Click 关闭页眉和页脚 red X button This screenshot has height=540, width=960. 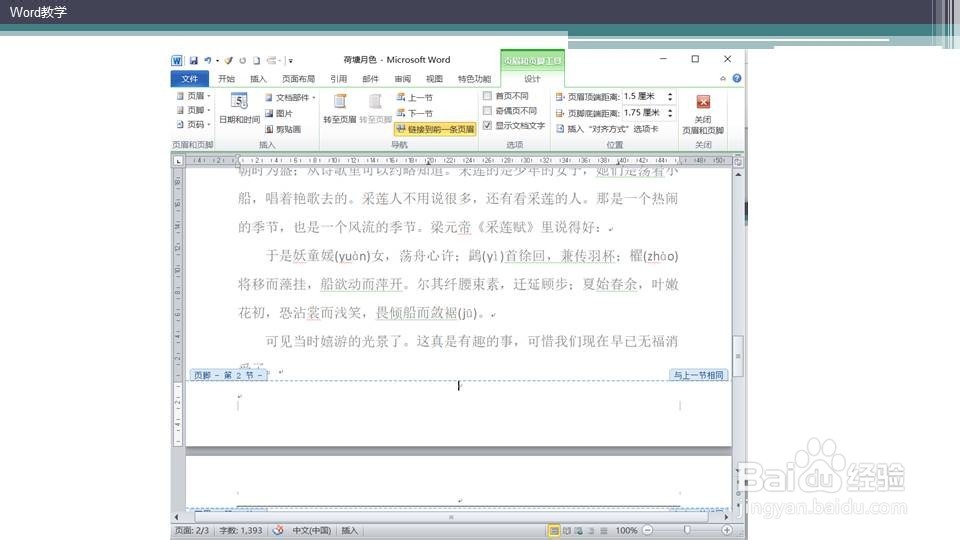pos(703,102)
